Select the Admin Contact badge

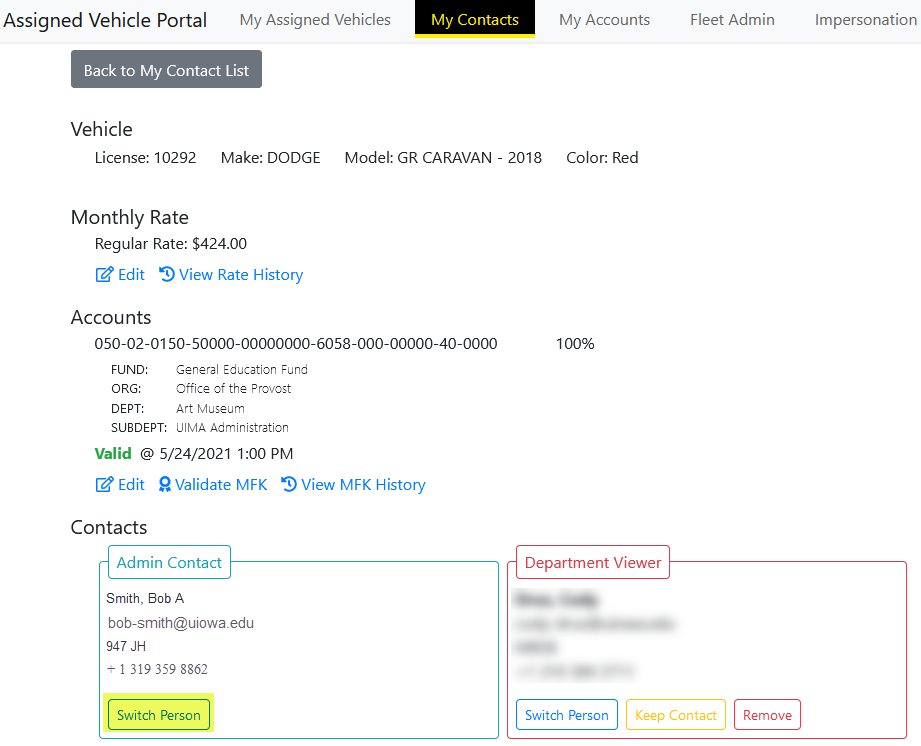click(168, 562)
